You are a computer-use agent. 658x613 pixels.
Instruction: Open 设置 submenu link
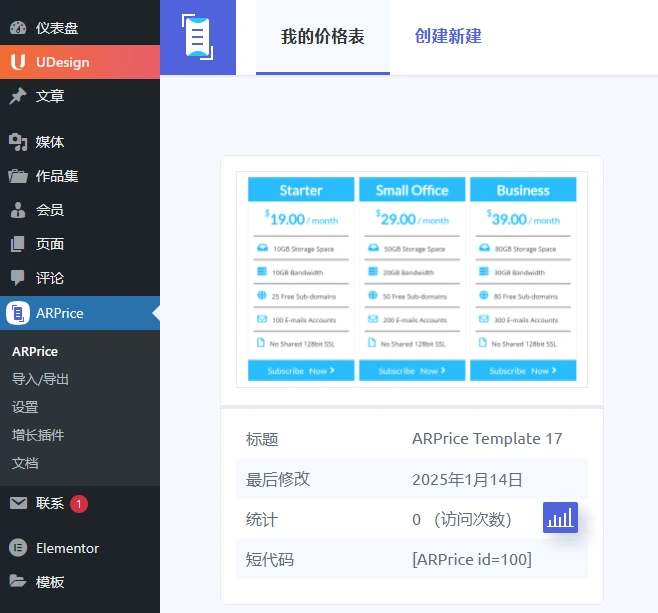tap(25, 407)
